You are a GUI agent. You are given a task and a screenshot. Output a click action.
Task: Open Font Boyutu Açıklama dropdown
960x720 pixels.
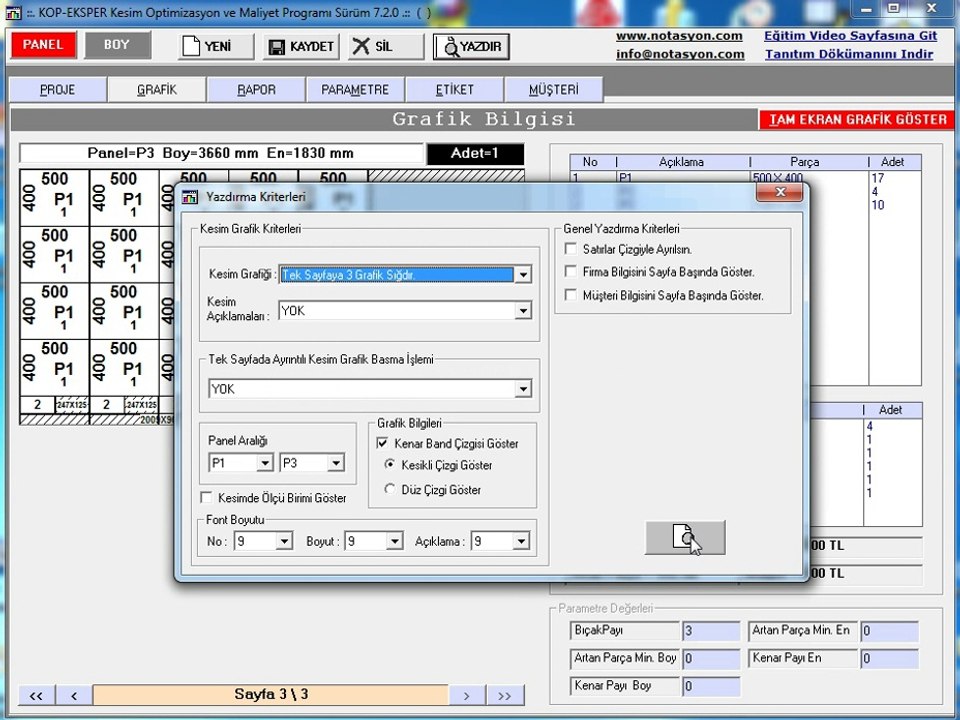(521, 541)
